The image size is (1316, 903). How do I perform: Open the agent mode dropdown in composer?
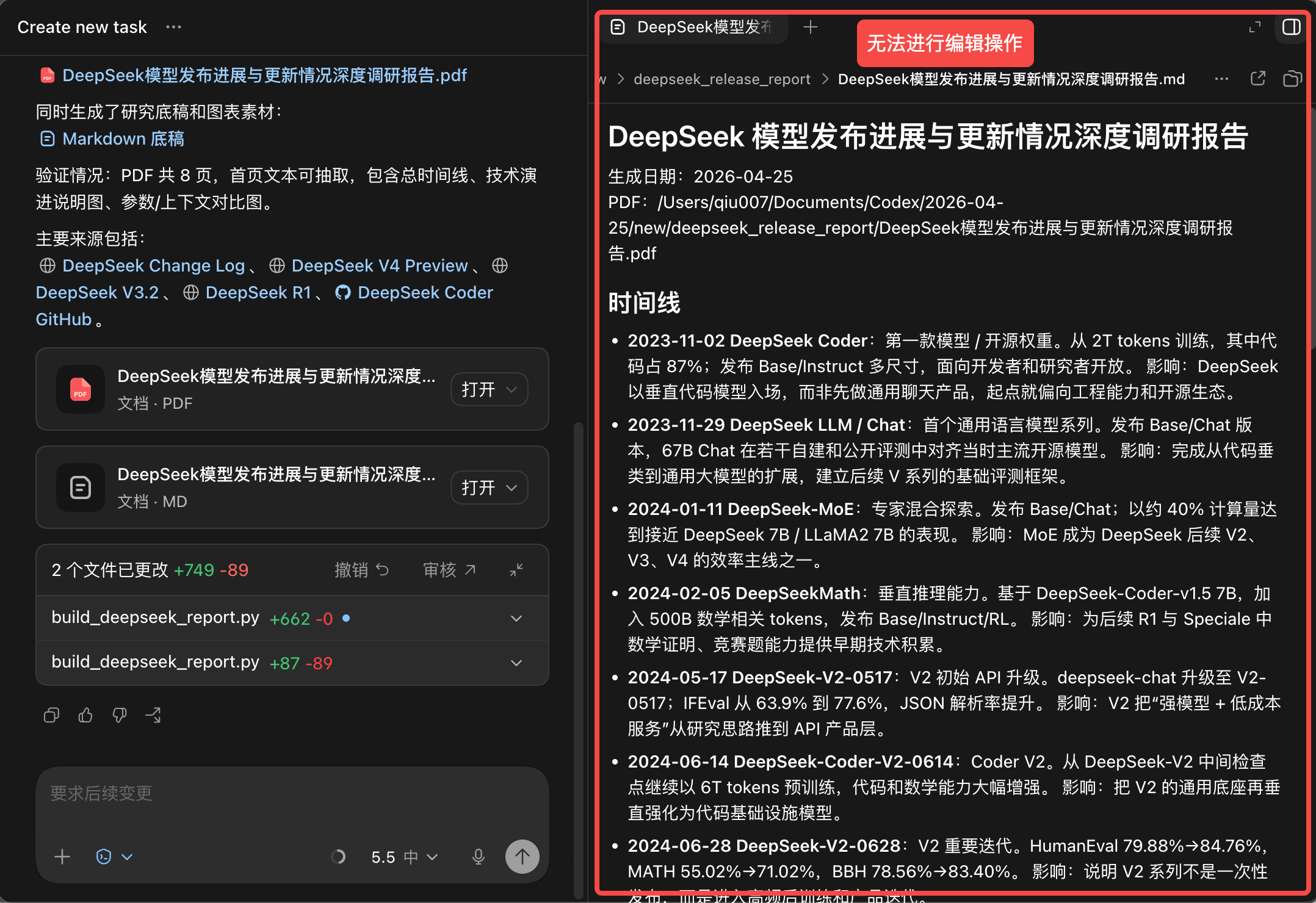click(115, 857)
